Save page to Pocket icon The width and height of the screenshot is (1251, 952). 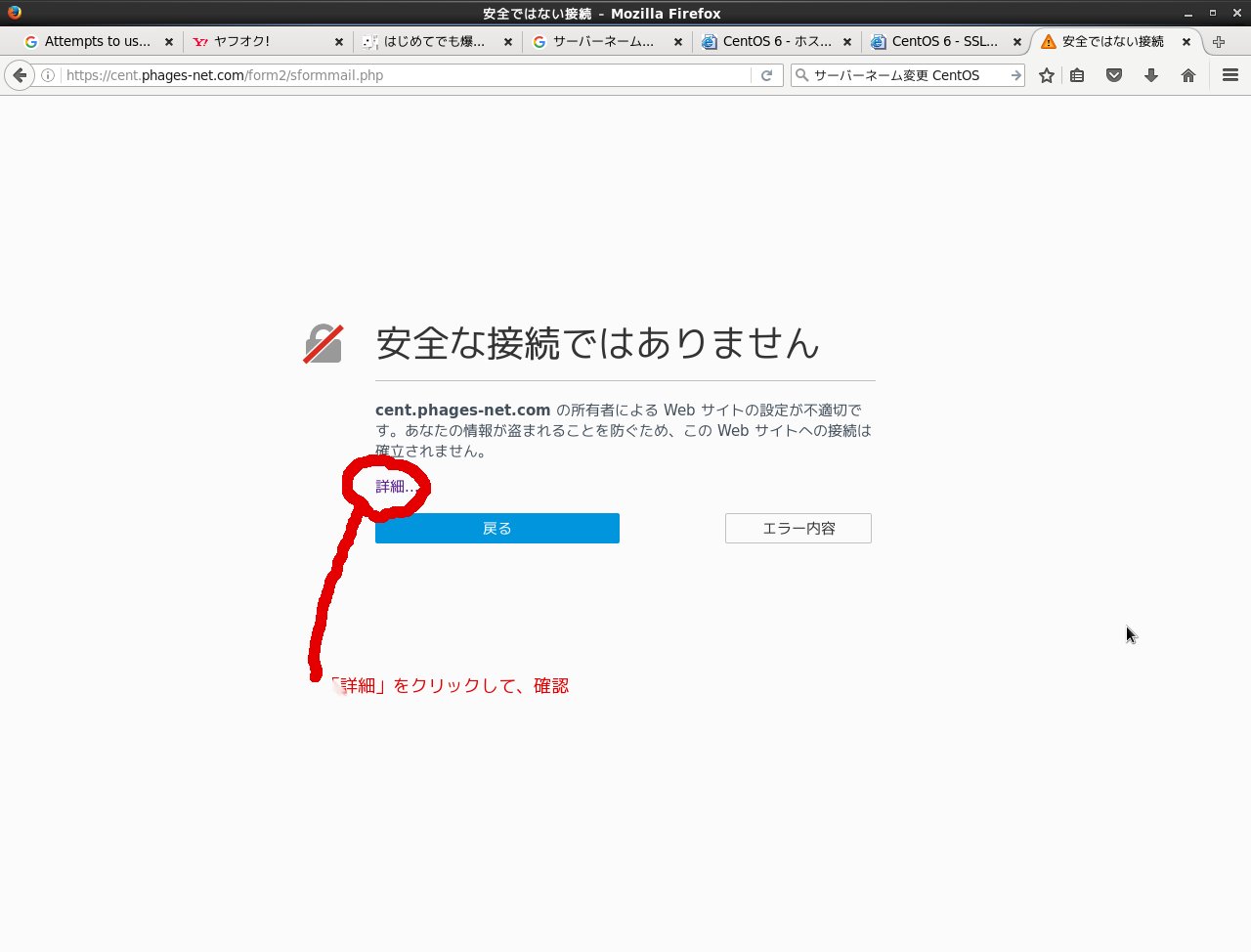click(x=1114, y=75)
